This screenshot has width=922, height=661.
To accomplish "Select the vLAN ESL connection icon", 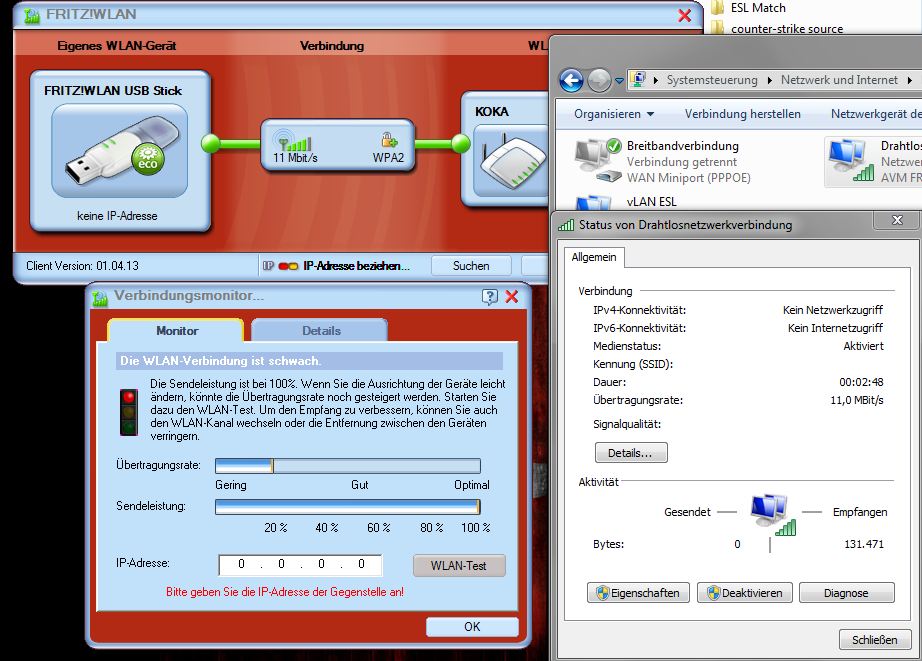I will pos(594,203).
